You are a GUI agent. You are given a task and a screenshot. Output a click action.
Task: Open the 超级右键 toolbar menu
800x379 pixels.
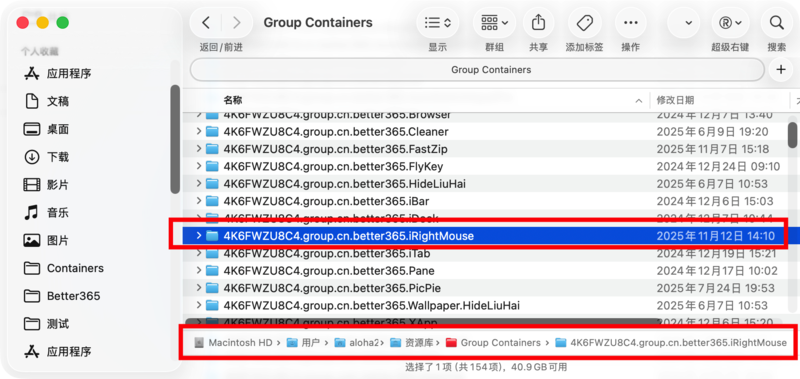[730, 23]
